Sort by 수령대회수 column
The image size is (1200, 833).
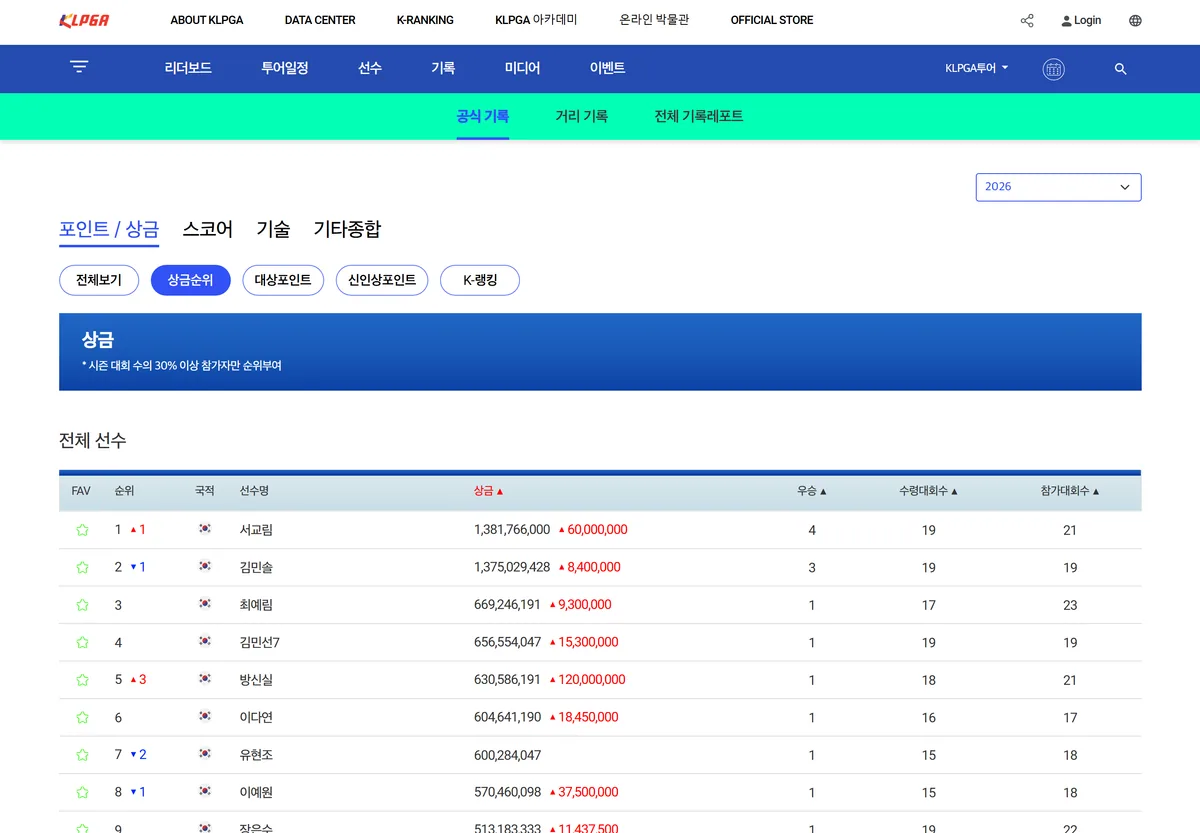point(928,491)
